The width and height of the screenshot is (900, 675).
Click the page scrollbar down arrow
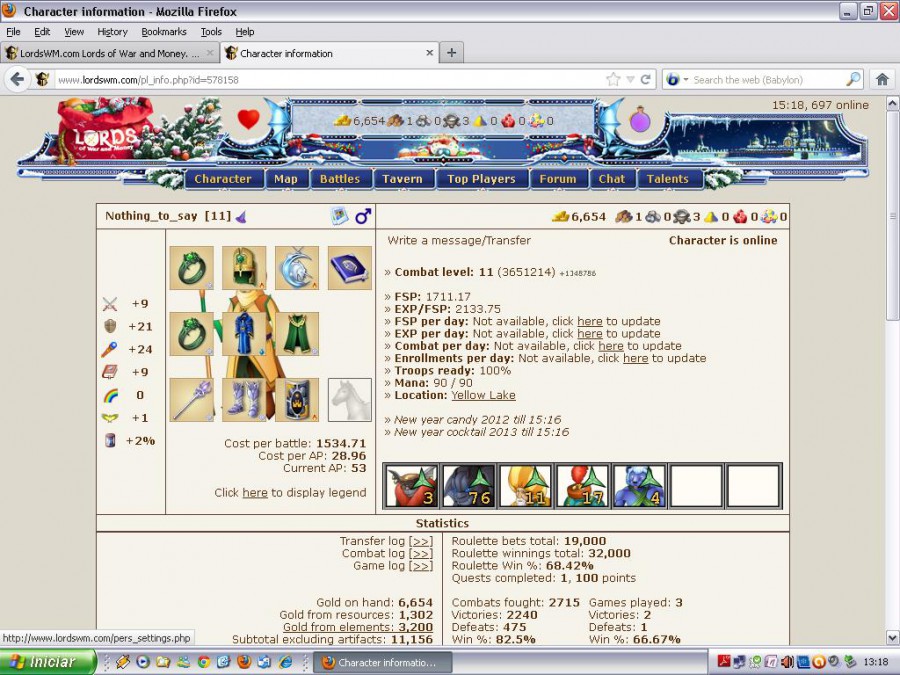pos(893,637)
